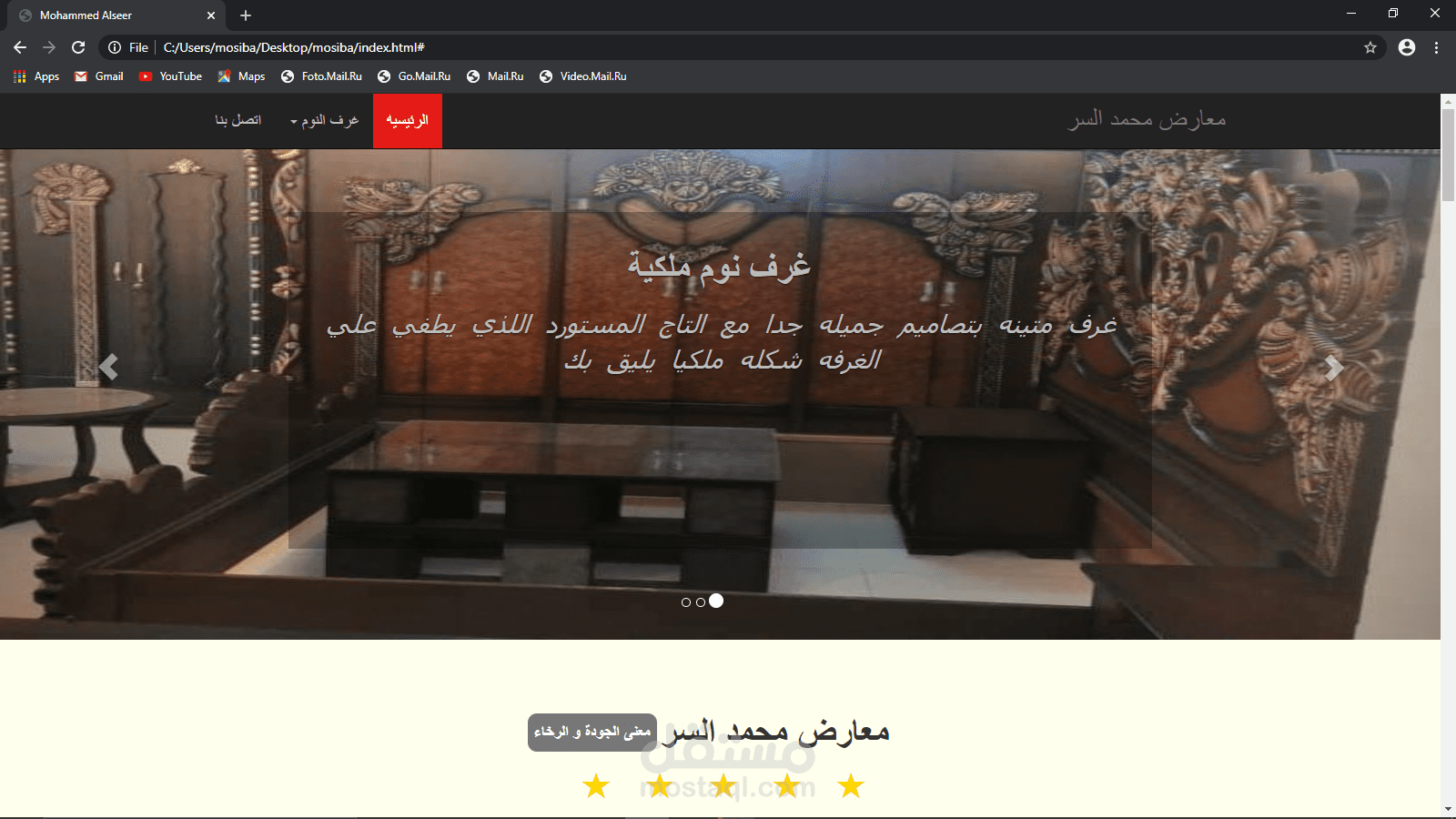The image size is (1456, 819).
Task: Toggle bookmarking via the star icon
Action: [1369, 46]
